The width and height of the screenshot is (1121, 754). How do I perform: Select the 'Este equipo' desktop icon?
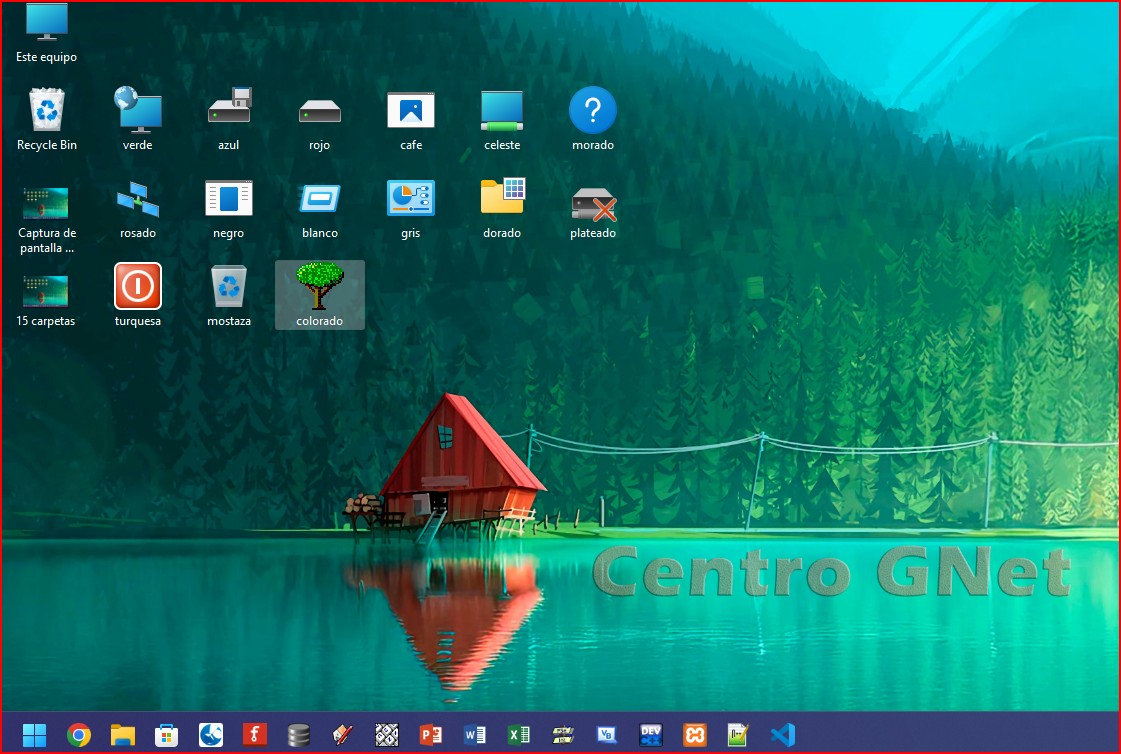(x=46, y=24)
